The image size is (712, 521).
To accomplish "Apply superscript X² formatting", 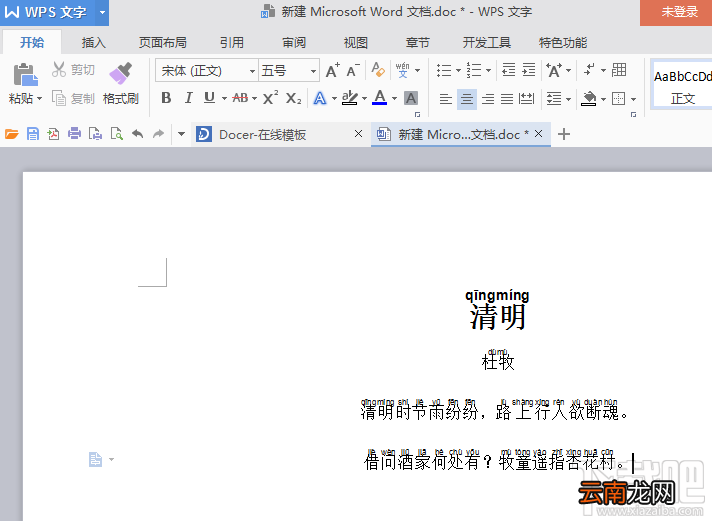I will (x=271, y=98).
